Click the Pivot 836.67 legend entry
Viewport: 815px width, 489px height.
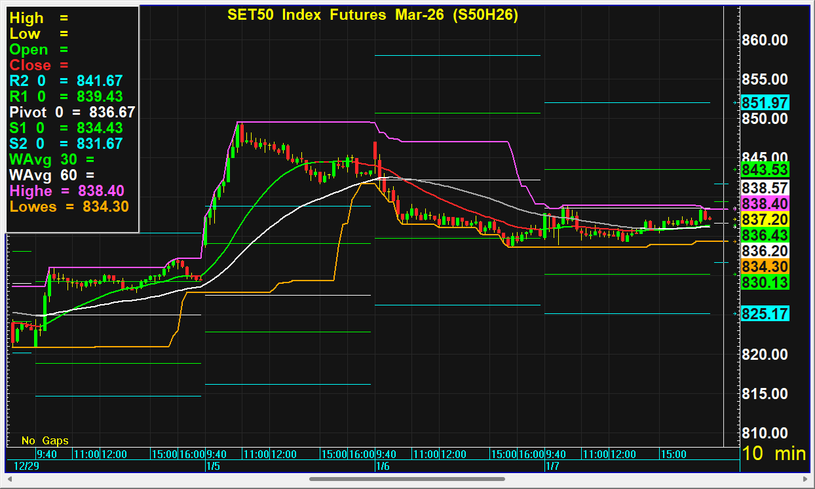click(x=72, y=112)
